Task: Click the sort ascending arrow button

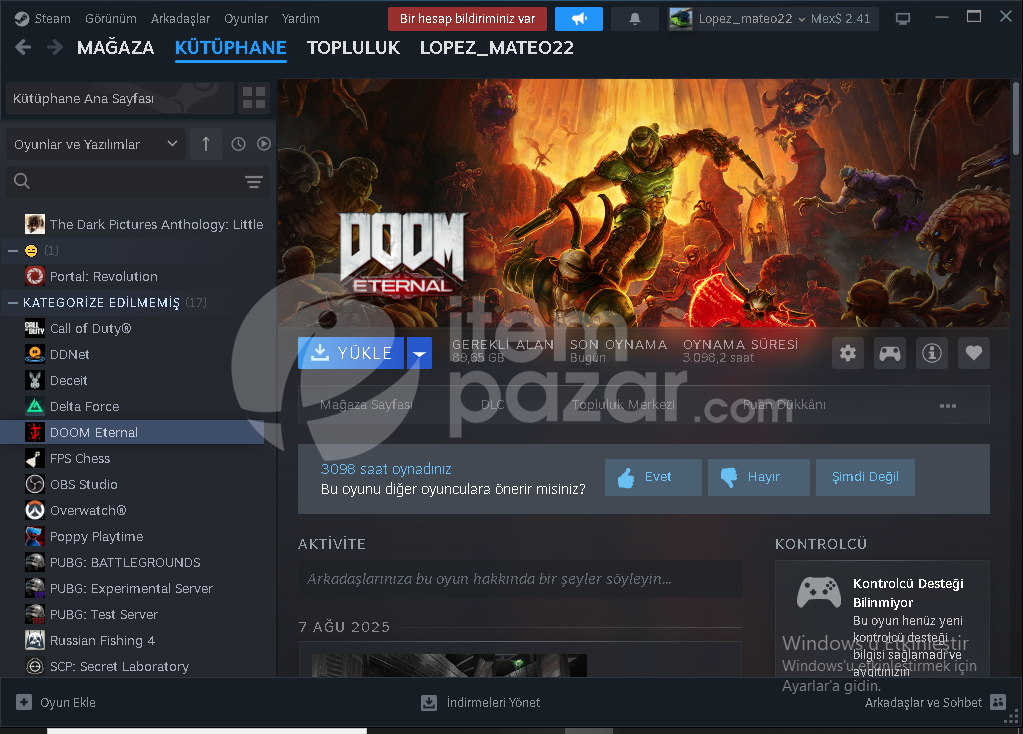Action: [x=206, y=144]
